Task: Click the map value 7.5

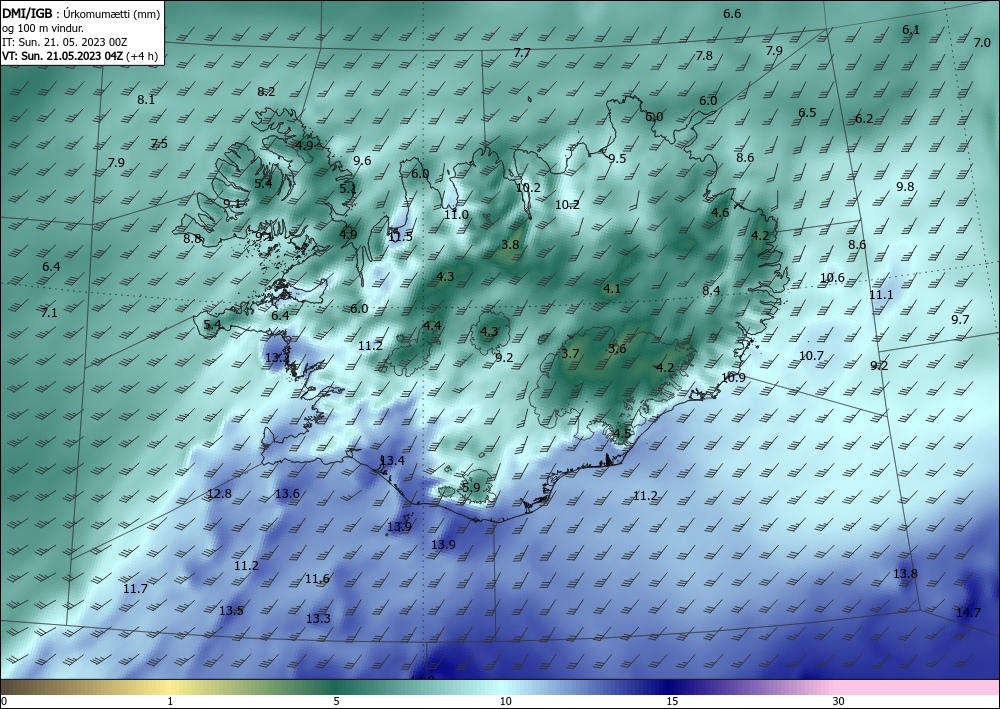Action: [x=159, y=143]
